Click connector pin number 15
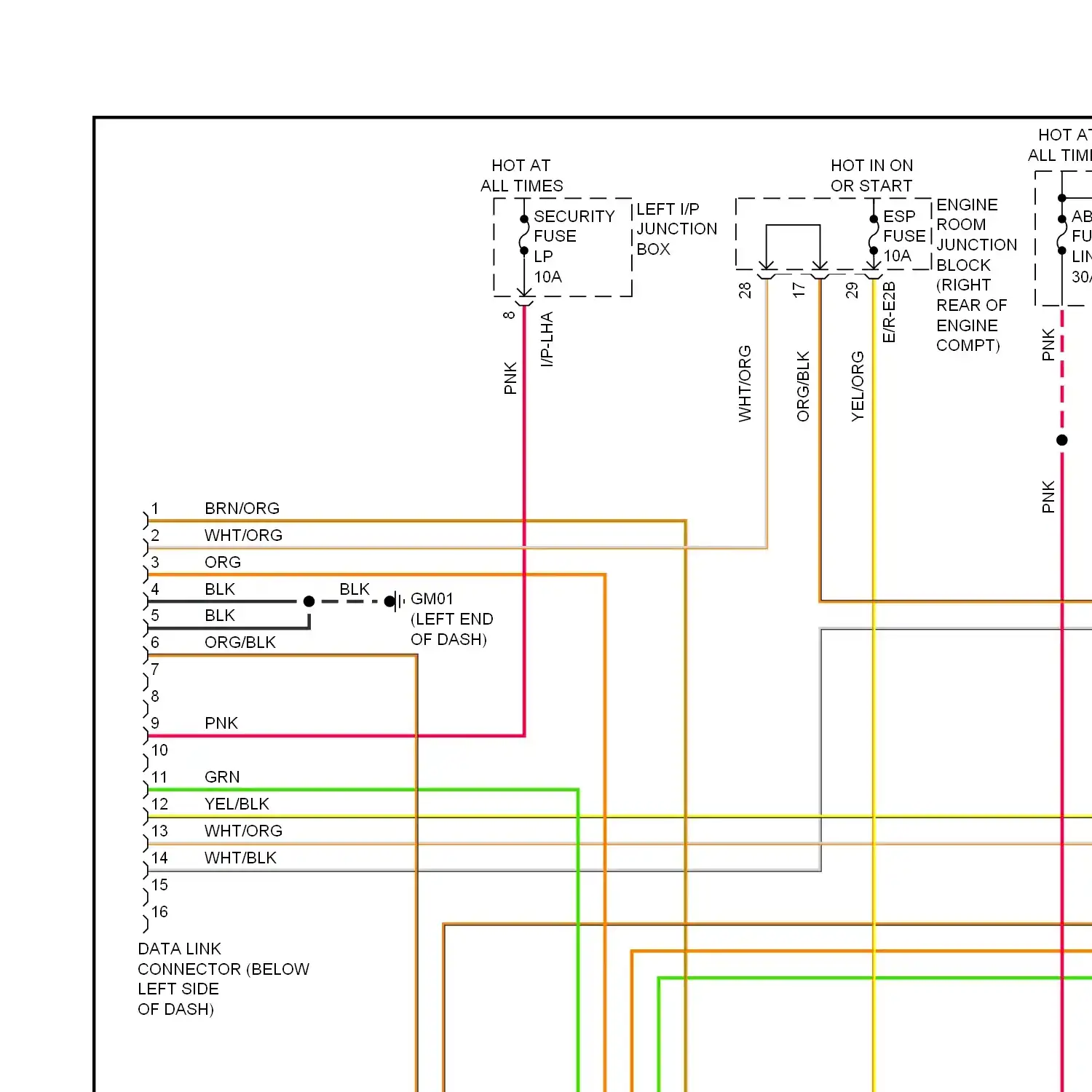Image resolution: width=1092 pixels, height=1092 pixels. (159, 885)
